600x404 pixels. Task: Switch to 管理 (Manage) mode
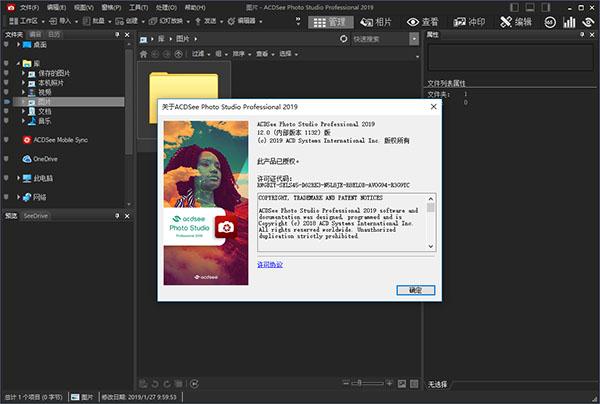click(x=330, y=22)
